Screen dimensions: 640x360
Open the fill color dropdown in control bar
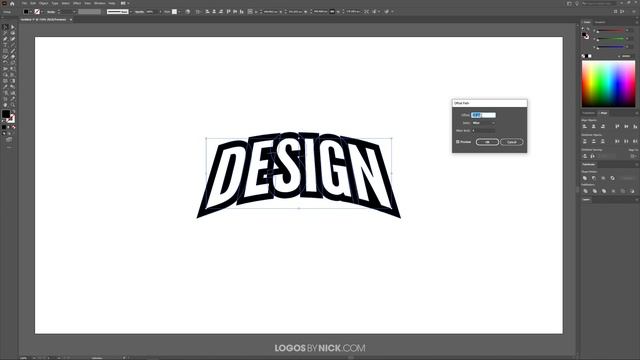point(31,12)
